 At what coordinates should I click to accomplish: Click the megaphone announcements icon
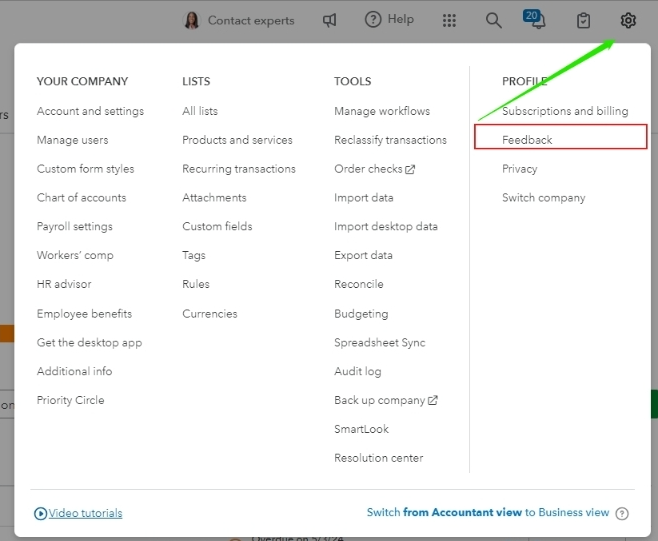(x=330, y=20)
